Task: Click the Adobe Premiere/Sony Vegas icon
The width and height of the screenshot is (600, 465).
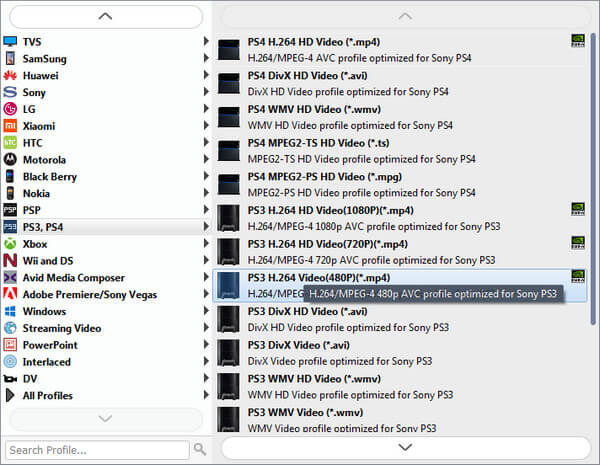Action: (x=10, y=294)
